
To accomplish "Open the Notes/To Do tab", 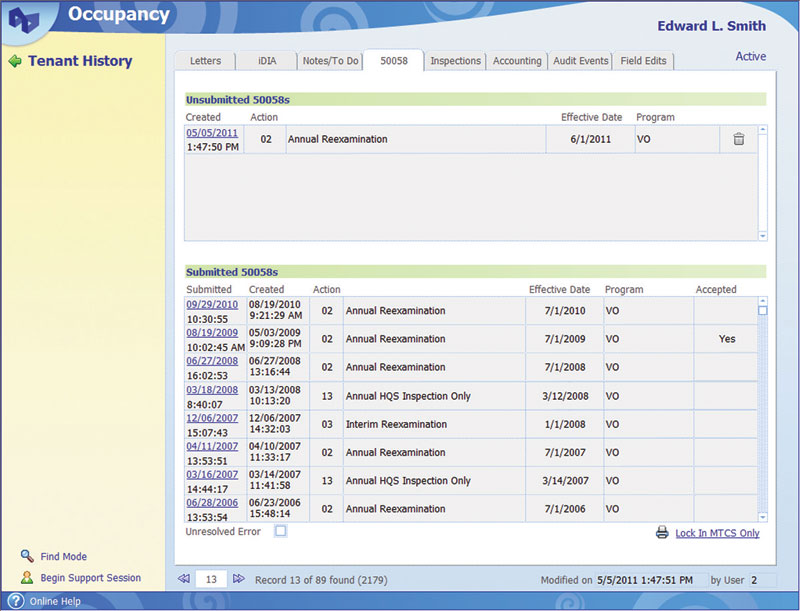I will (x=330, y=61).
